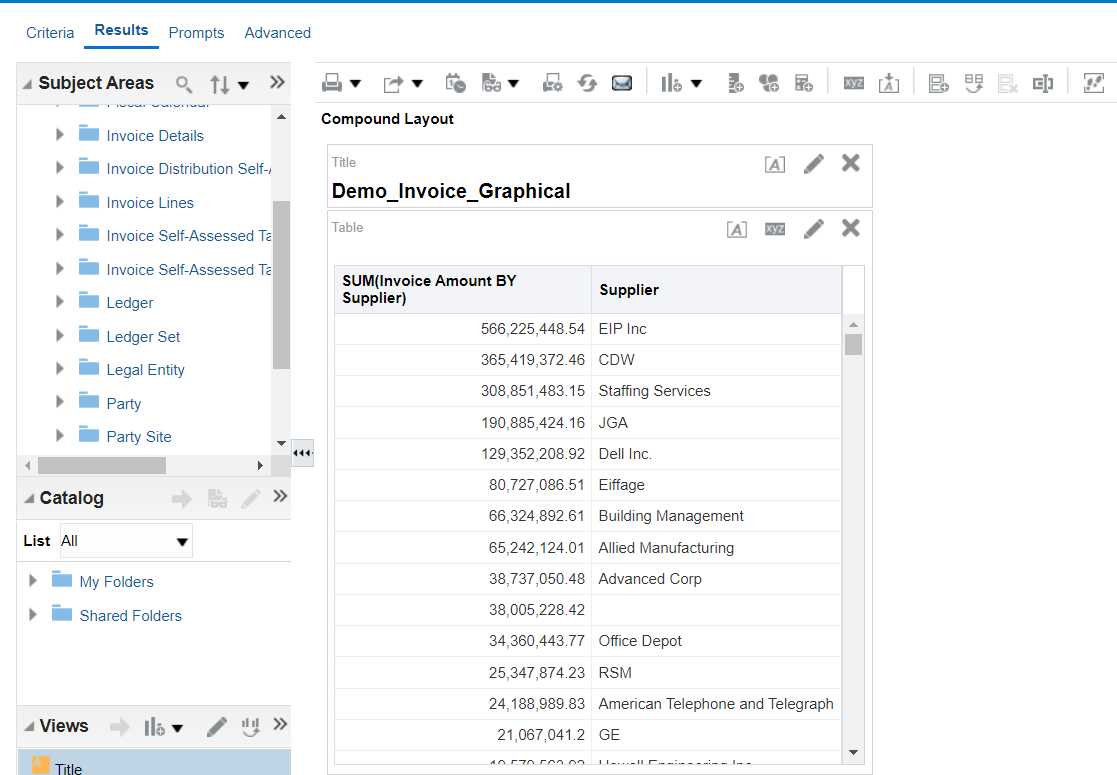The image size is (1117, 775).
Task: Select the Party folder in Subject Areas
Action: [x=123, y=403]
